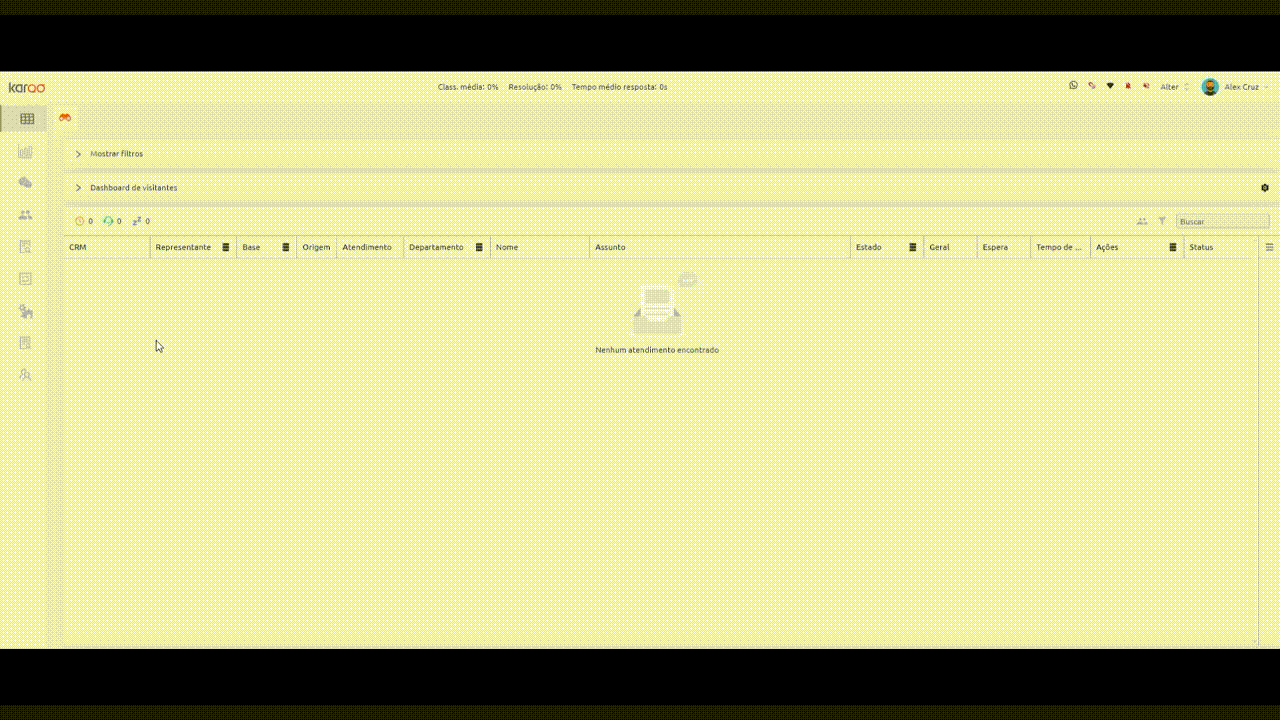Image resolution: width=1280 pixels, height=720 pixels.
Task: Open the contacts group sidebar icon
Action: 26,215
